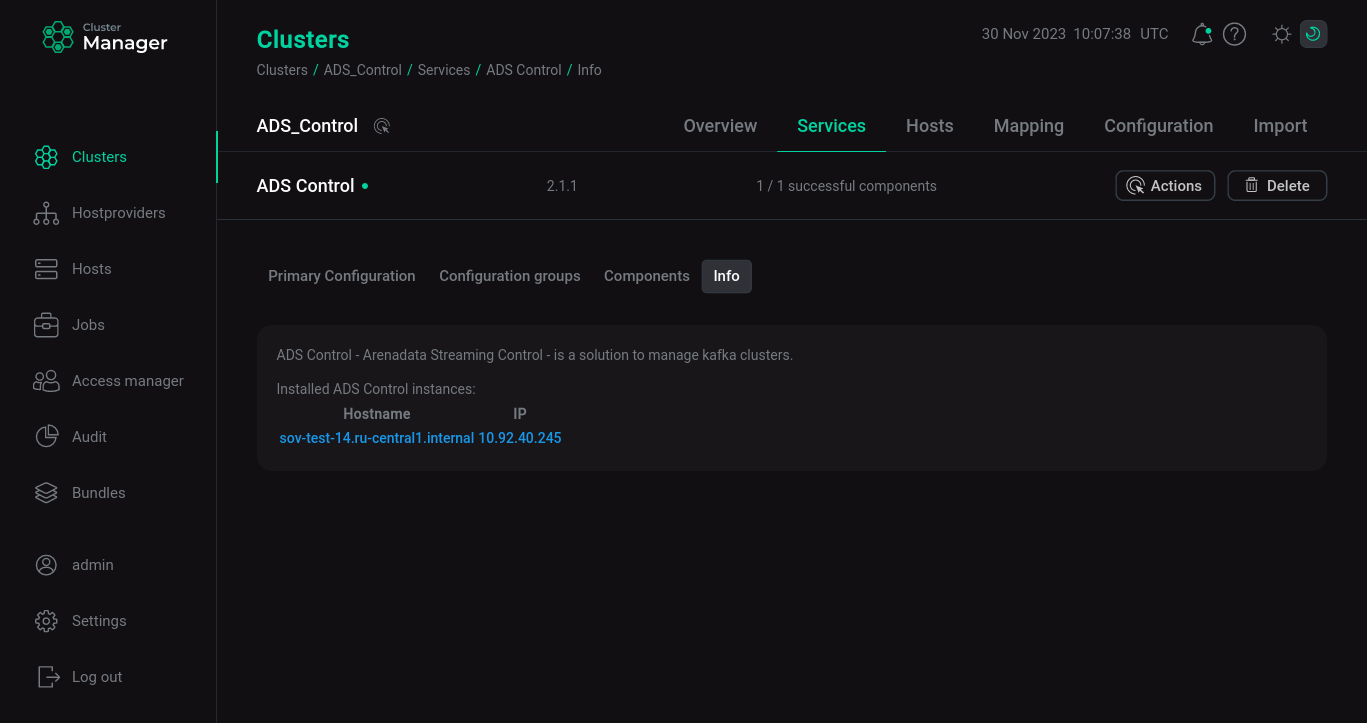Switch to the light theme sun icon
Screen dimensions: 1367x723
pyautogui.click(x=1282, y=34)
